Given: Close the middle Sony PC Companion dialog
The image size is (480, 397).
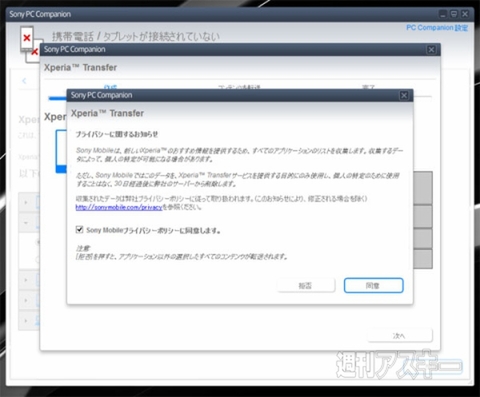Looking at the screenshot, I should 431,50.
